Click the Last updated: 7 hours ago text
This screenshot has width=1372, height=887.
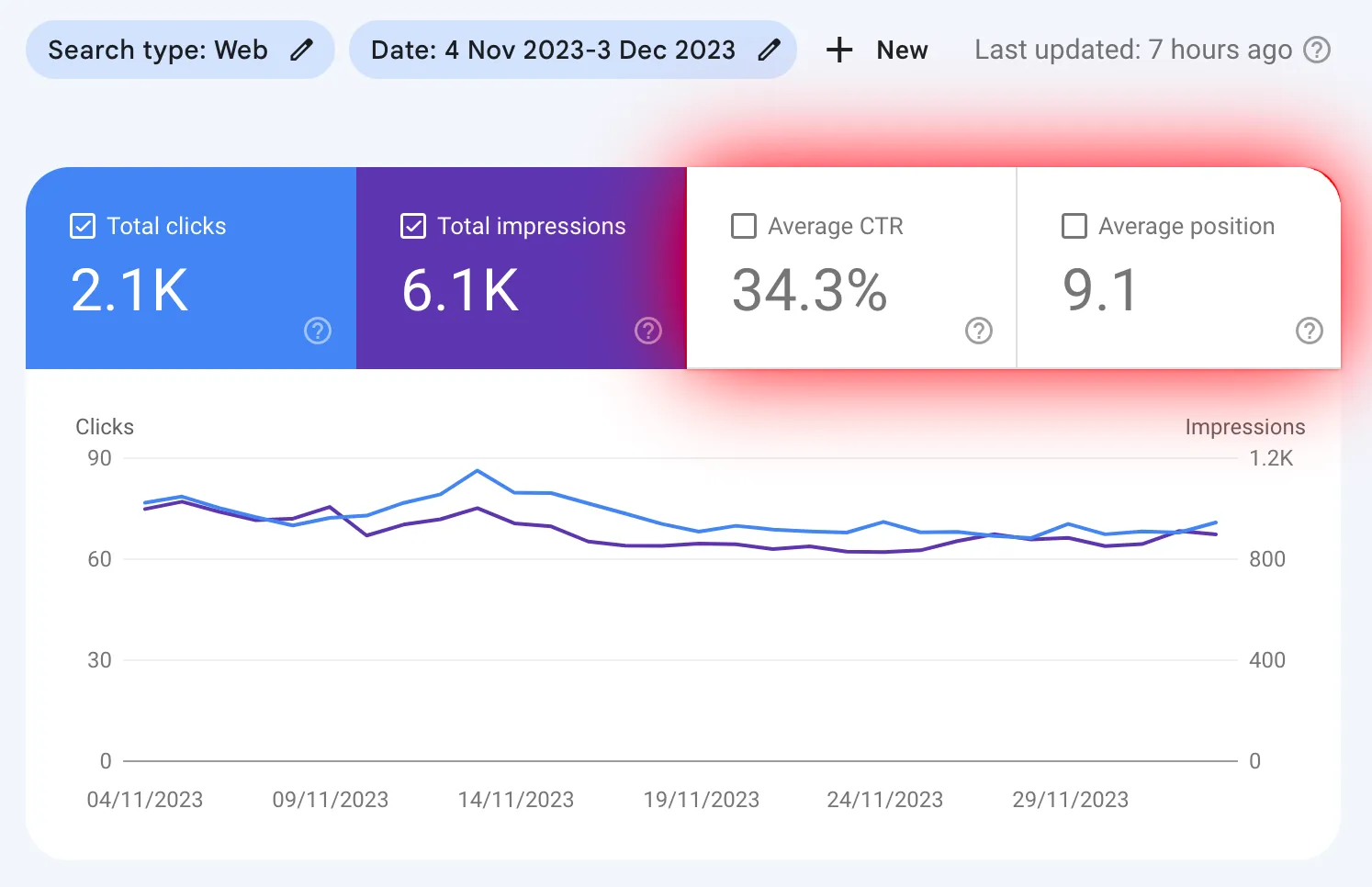click(1133, 50)
